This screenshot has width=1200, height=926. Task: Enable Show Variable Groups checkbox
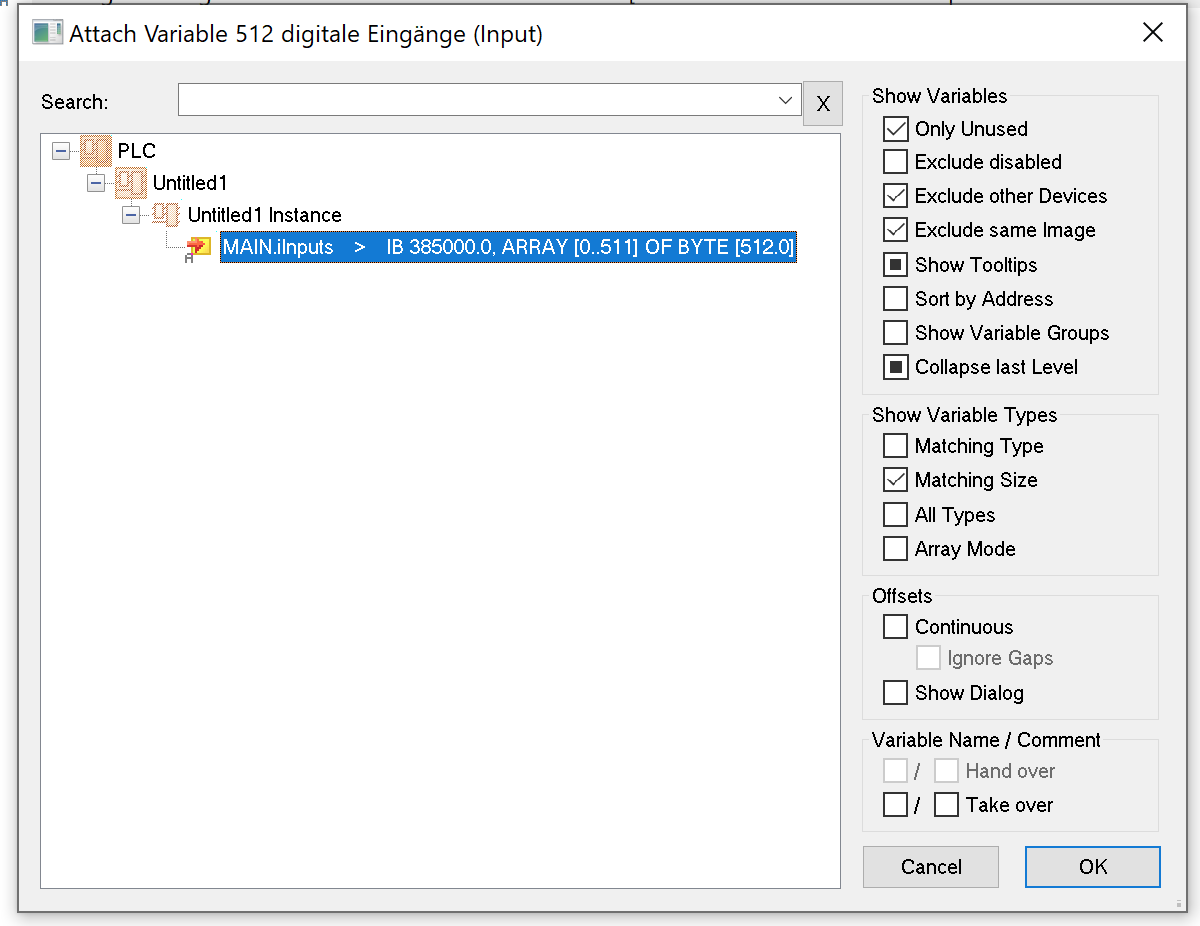point(895,333)
